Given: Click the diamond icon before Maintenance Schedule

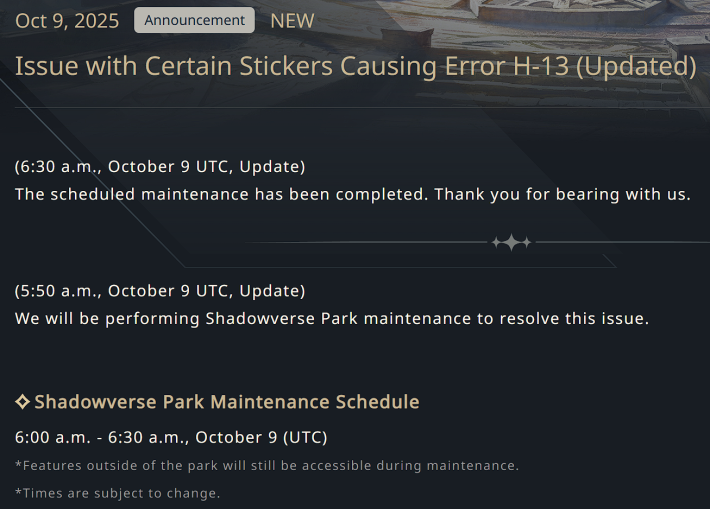Looking at the screenshot, I should click(23, 402).
